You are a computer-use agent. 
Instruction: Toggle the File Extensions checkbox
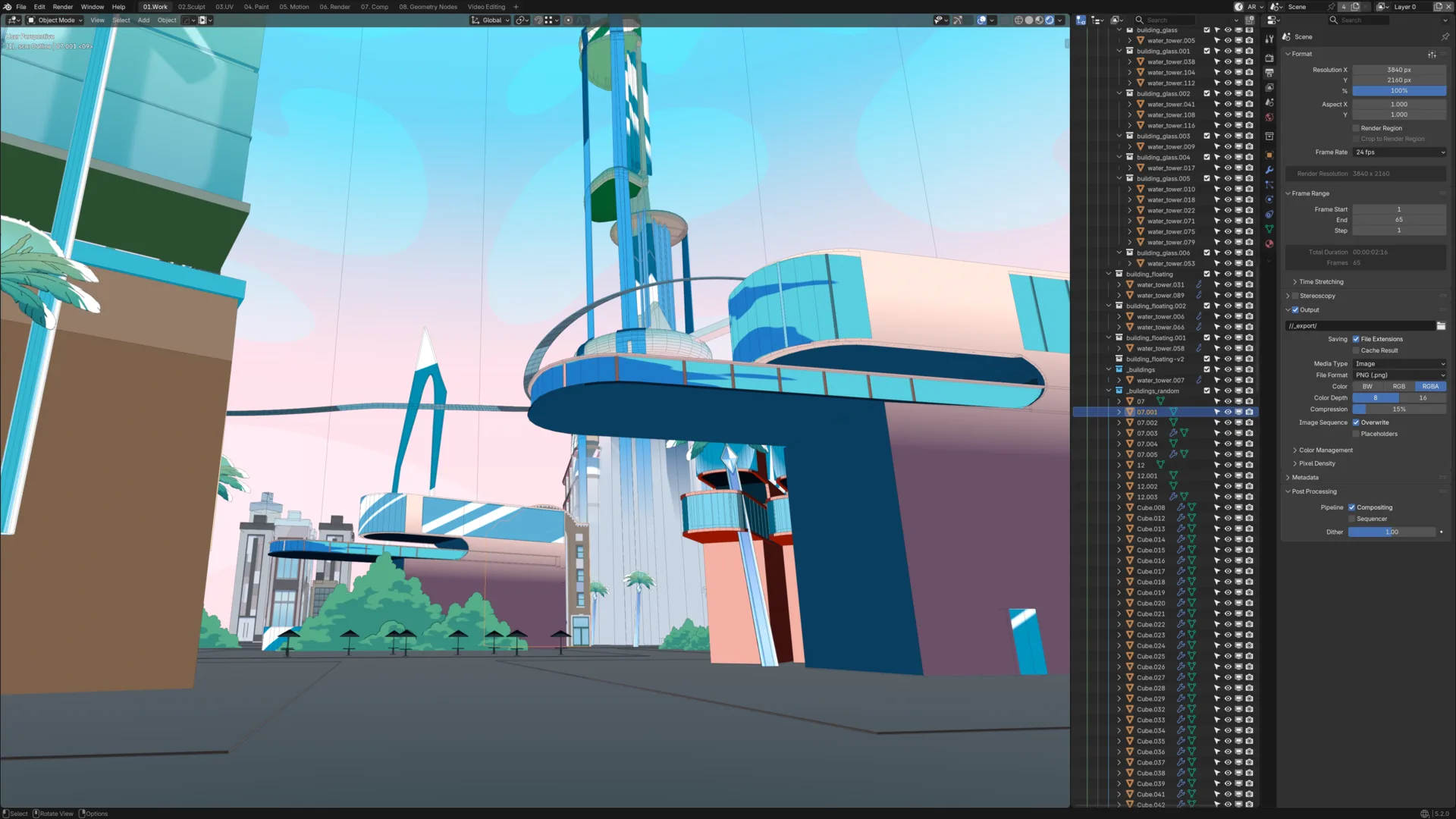tap(1356, 340)
